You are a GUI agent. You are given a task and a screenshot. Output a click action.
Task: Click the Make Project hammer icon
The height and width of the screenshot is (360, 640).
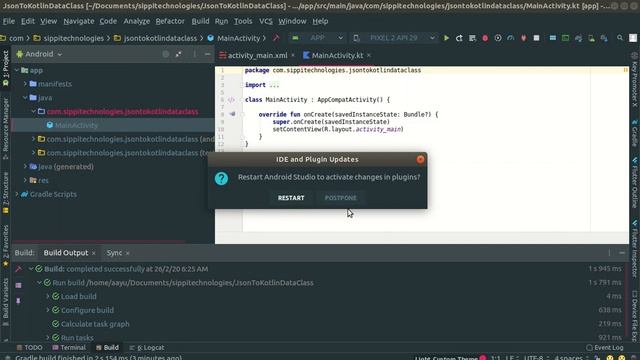click(276, 38)
